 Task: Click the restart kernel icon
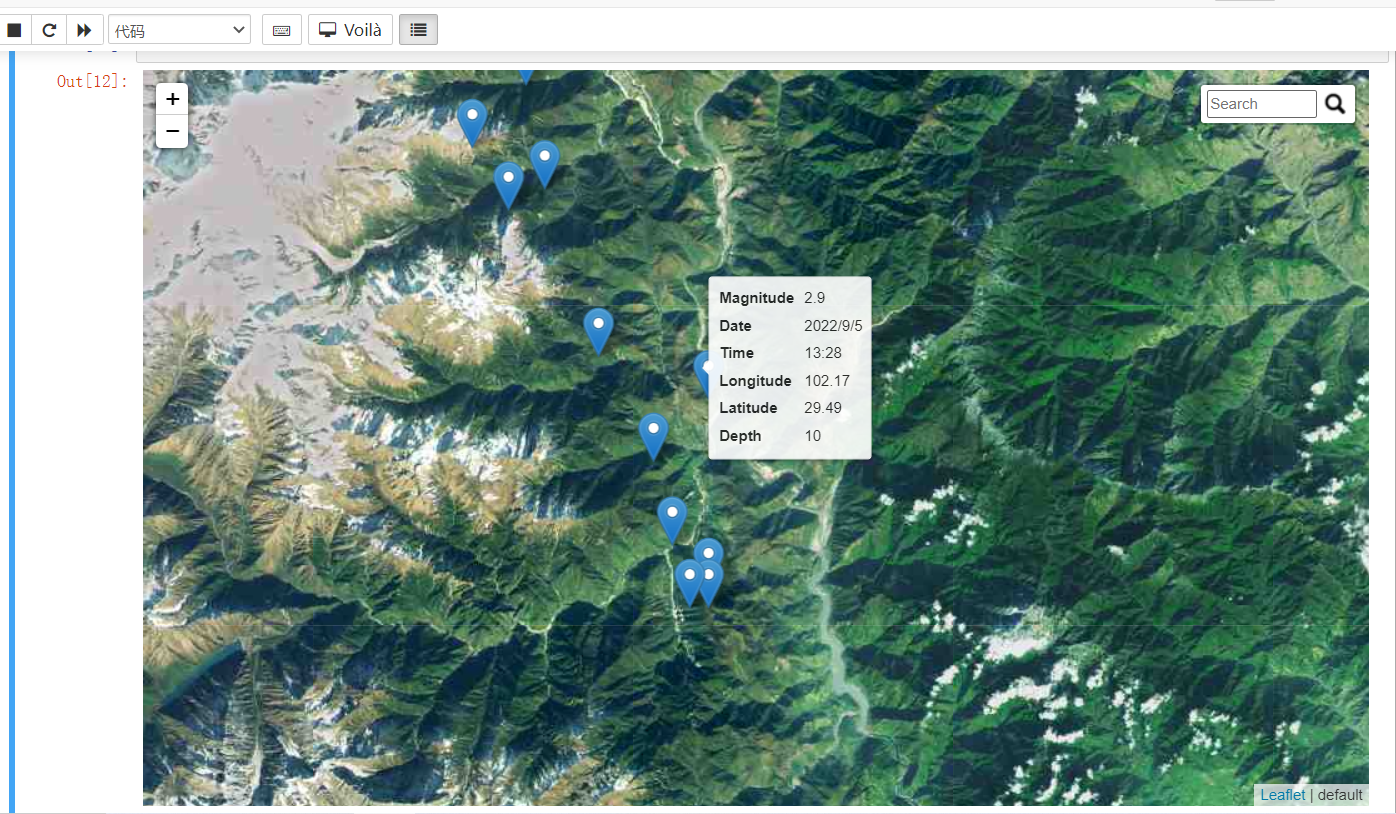(49, 30)
